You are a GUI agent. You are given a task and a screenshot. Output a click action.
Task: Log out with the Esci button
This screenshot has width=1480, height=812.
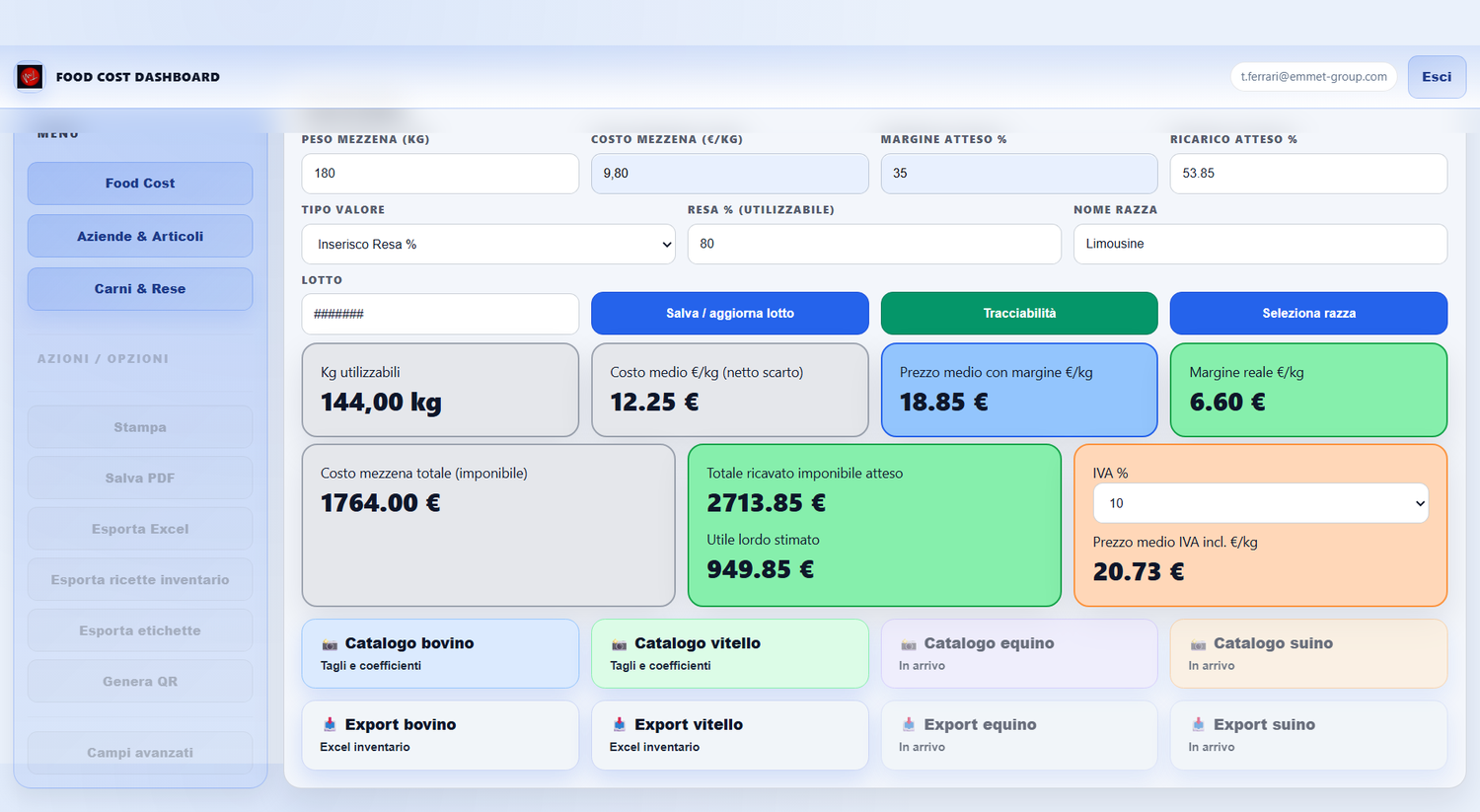(x=1437, y=77)
